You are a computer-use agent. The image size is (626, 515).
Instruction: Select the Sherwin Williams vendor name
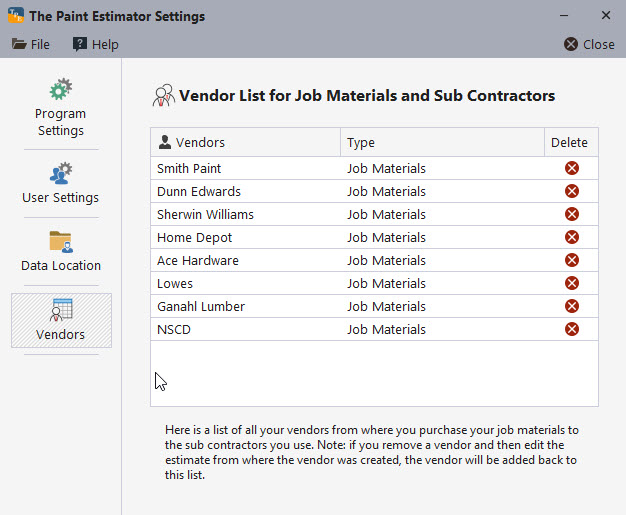pyautogui.click(x=205, y=215)
